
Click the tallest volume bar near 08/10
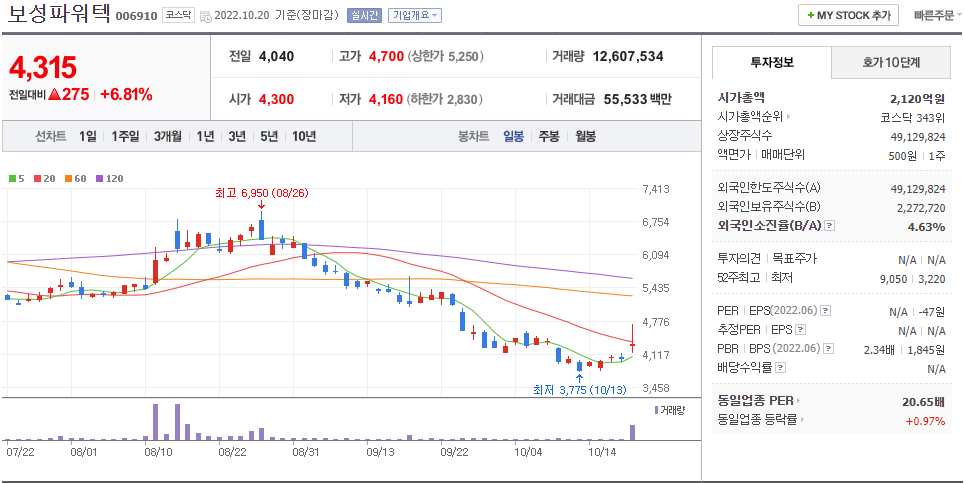coord(156,422)
